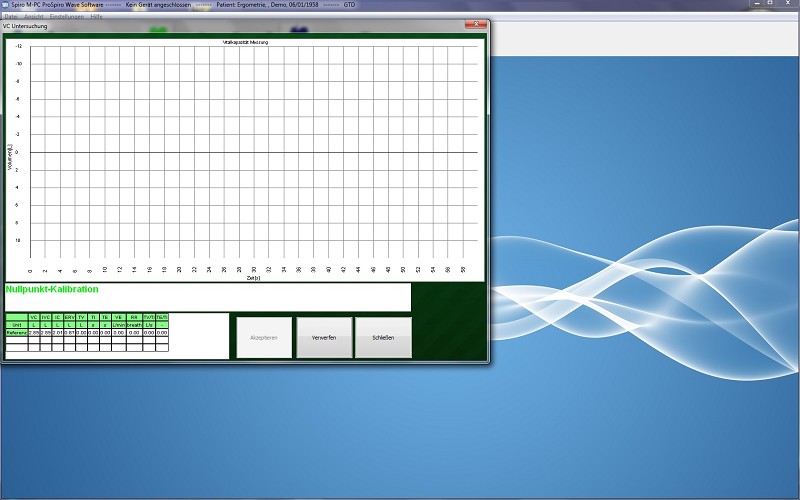This screenshot has width=800, height=500.
Task: Click the Unit row label in table
Action: tap(16, 325)
